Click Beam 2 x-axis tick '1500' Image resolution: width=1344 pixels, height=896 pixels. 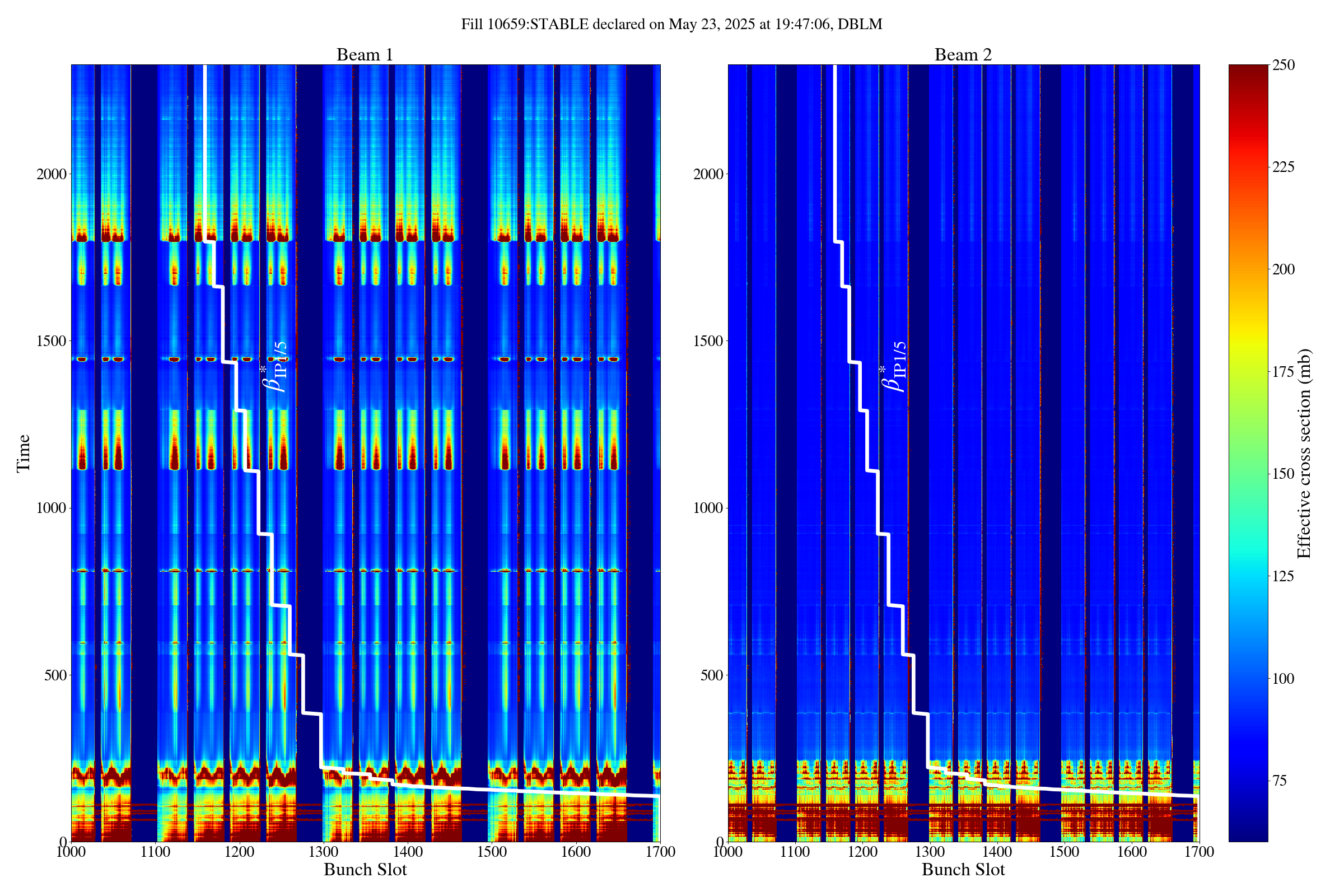[1065, 852]
